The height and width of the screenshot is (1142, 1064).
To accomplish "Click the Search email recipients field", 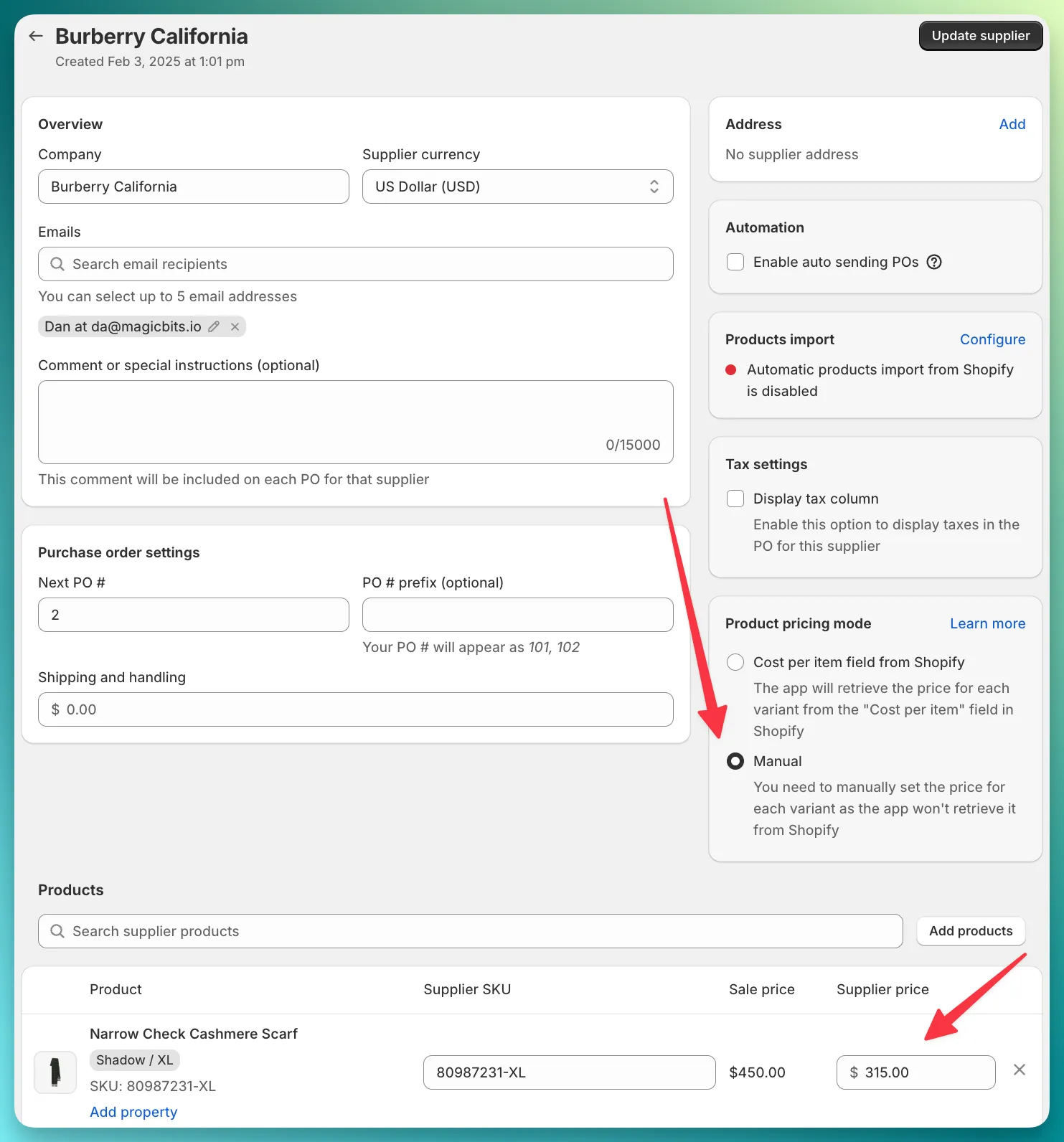I will click(356, 264).
